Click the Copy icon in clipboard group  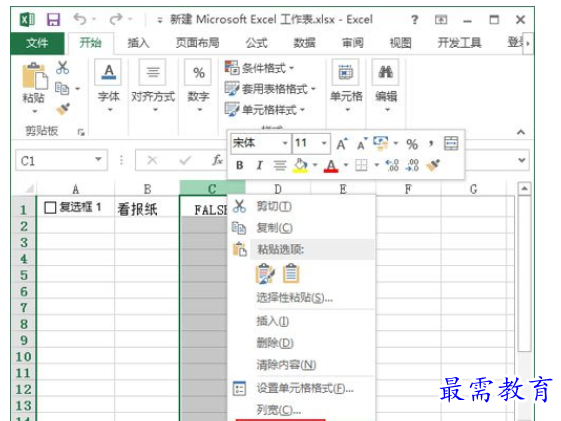click(x=62, y=88)
